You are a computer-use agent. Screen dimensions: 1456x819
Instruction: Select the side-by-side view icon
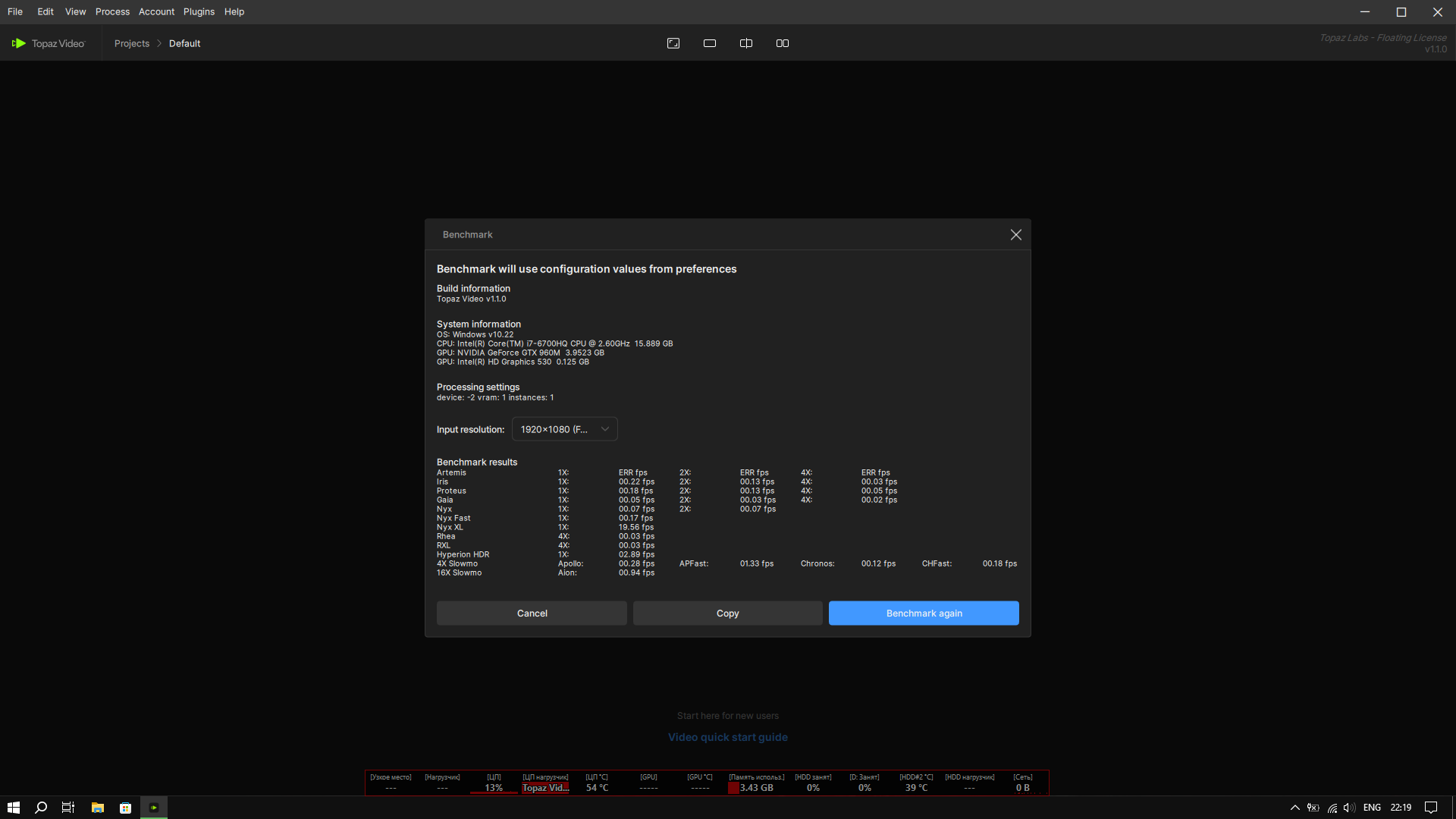point(783,43)
